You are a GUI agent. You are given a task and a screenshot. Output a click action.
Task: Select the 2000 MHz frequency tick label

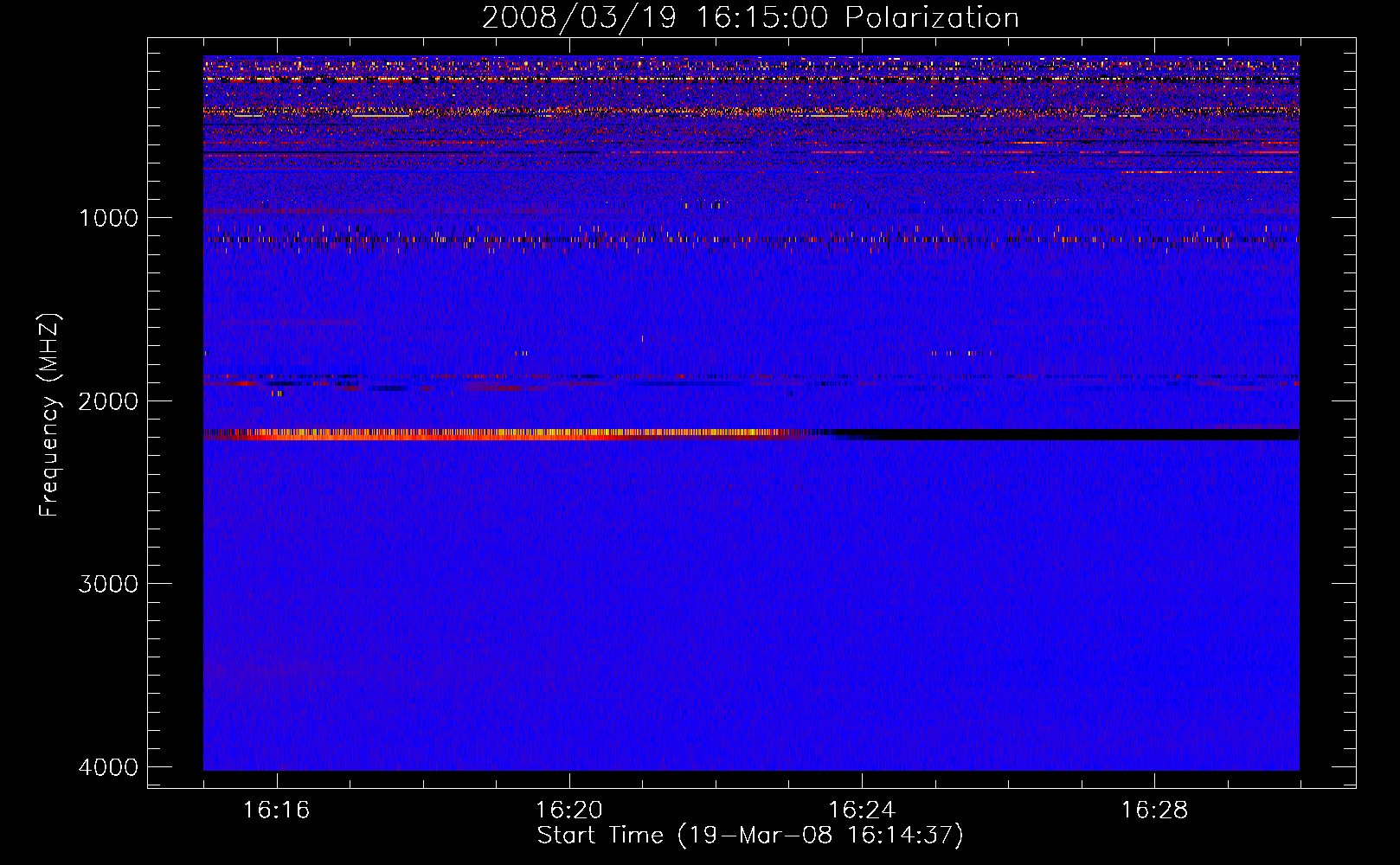(108, 401)
